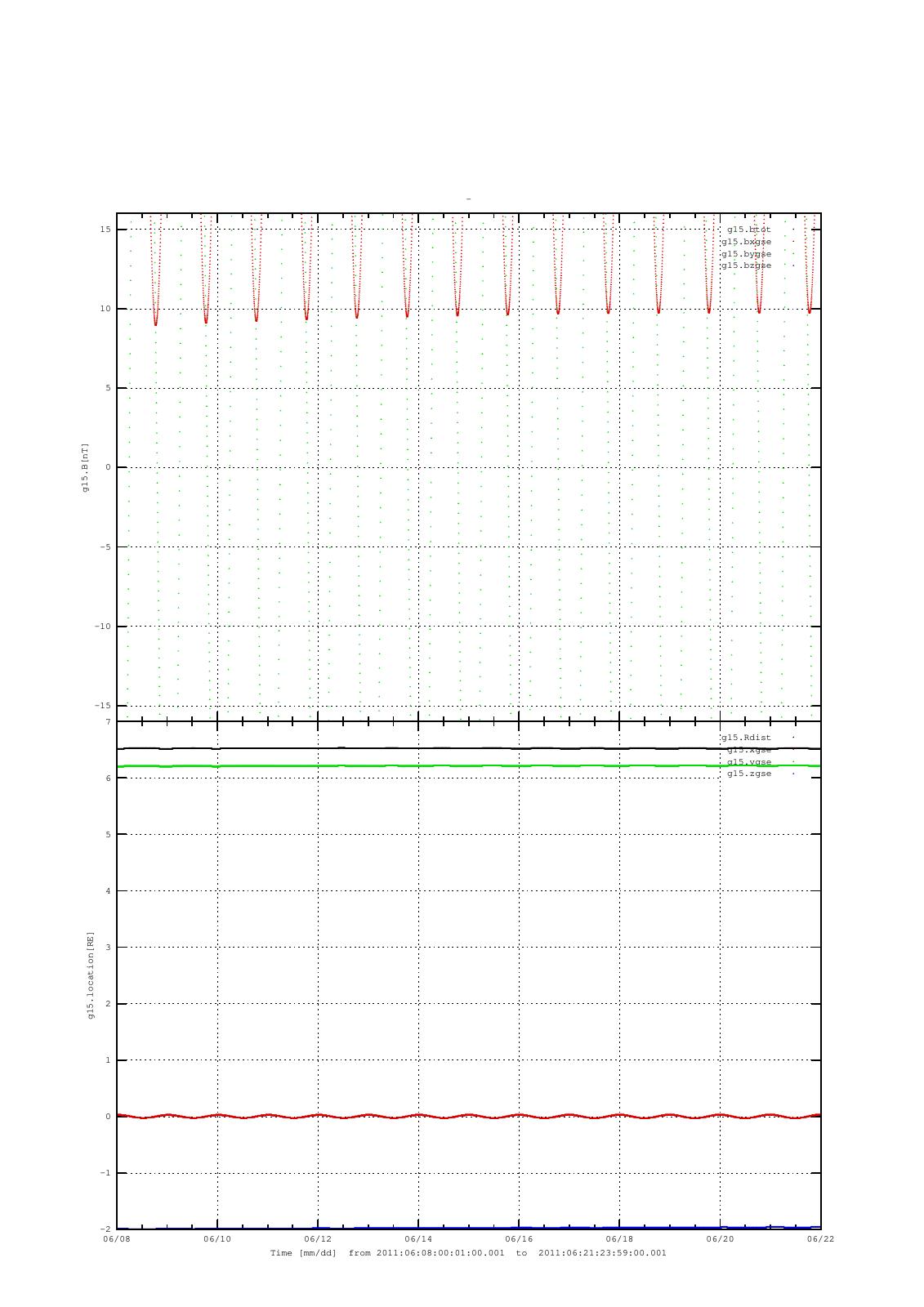
Task: Select the g15.B[nT] y-axis label
Action: (x=85, y=467)
